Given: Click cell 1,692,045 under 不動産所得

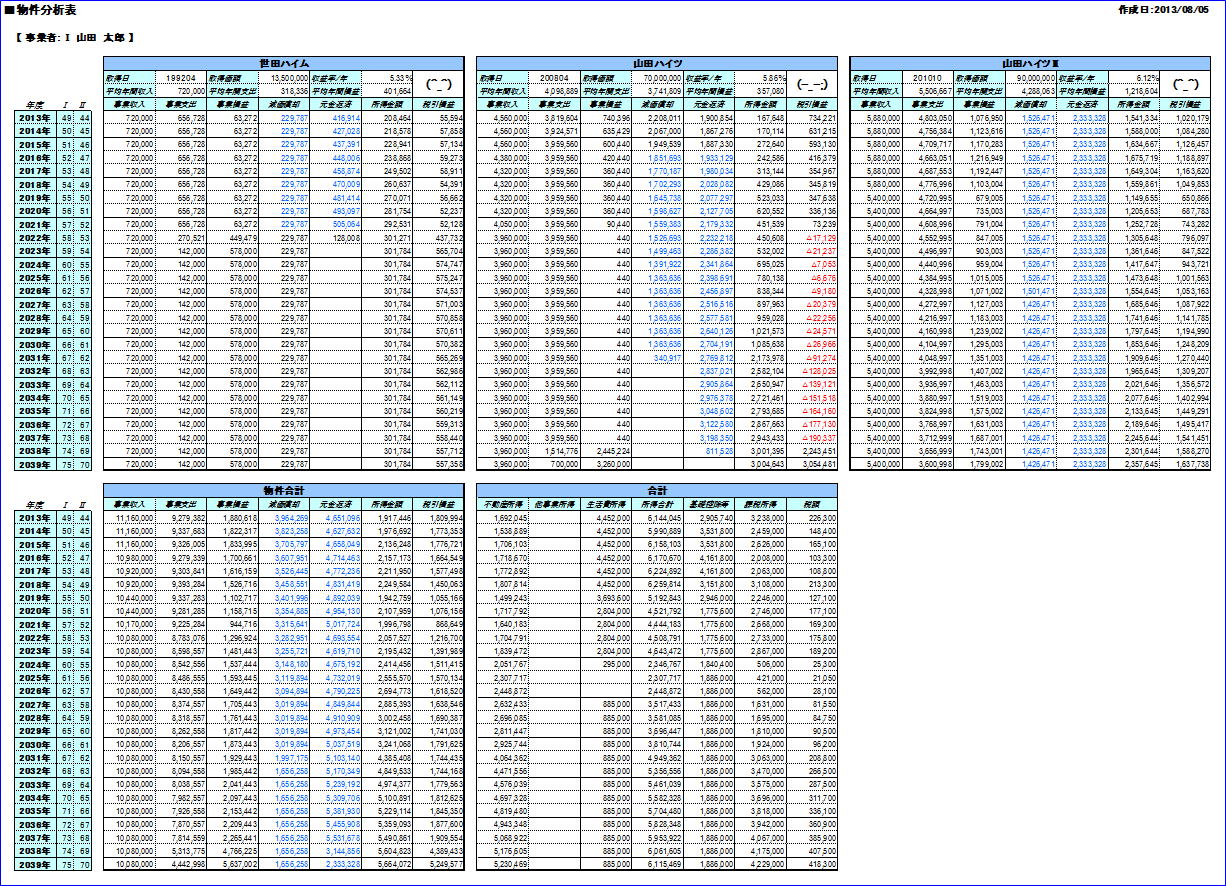Looking at the screenshot, I should 503,518.
